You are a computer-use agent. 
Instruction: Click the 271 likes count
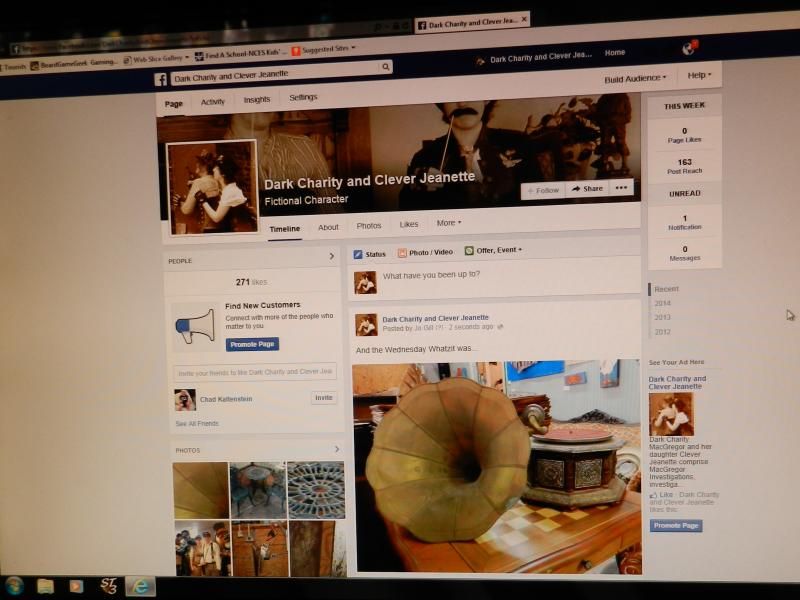point(251,282)
